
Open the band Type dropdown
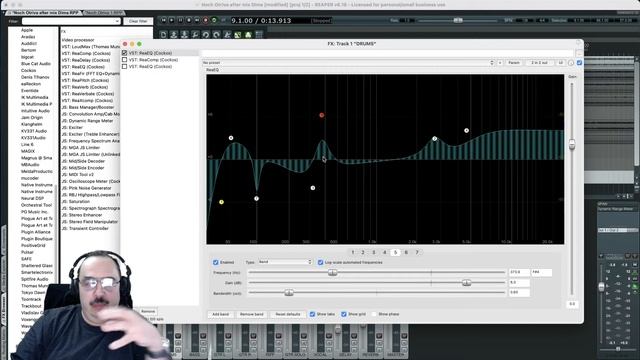[285, 262]
